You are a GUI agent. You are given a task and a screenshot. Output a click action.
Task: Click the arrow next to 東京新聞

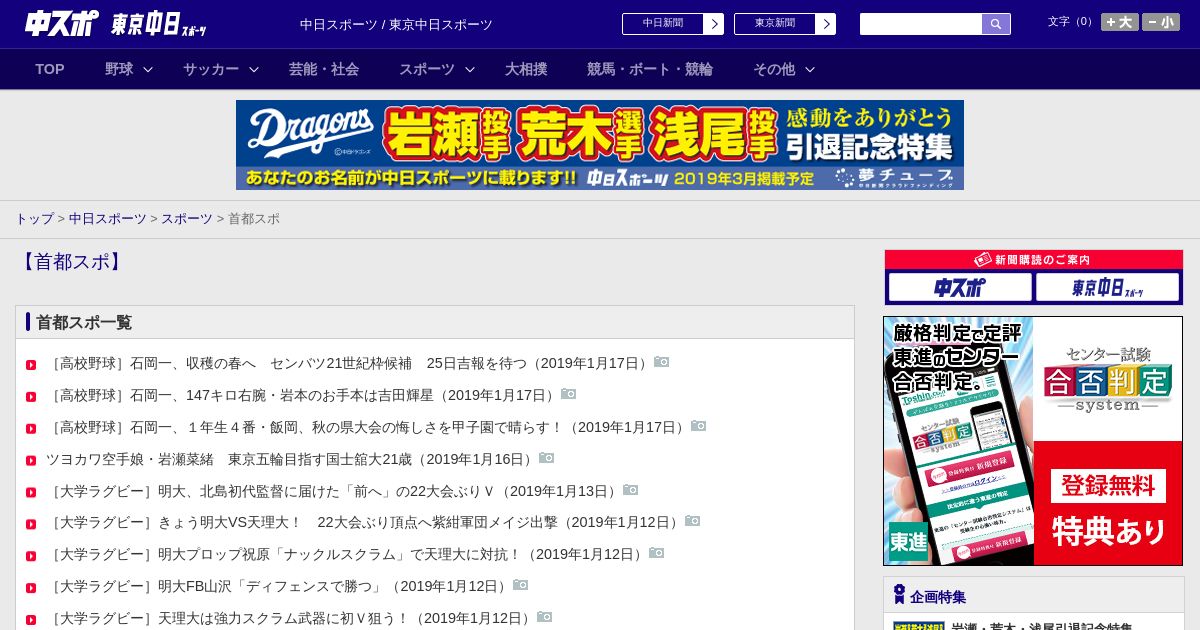pyautogui.click(x=826, y=24)
